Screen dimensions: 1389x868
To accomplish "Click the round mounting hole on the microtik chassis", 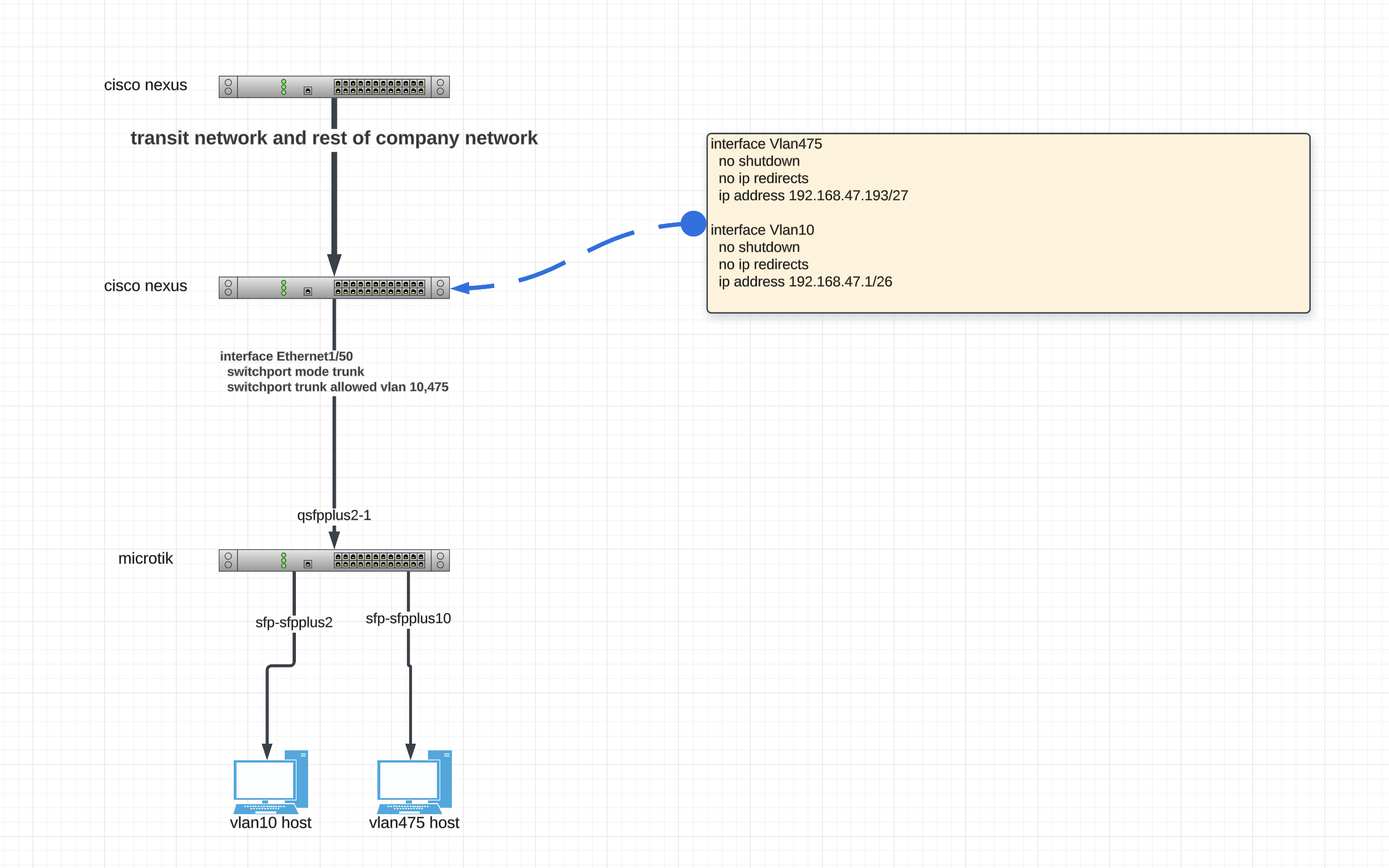I will coord(229,555).
